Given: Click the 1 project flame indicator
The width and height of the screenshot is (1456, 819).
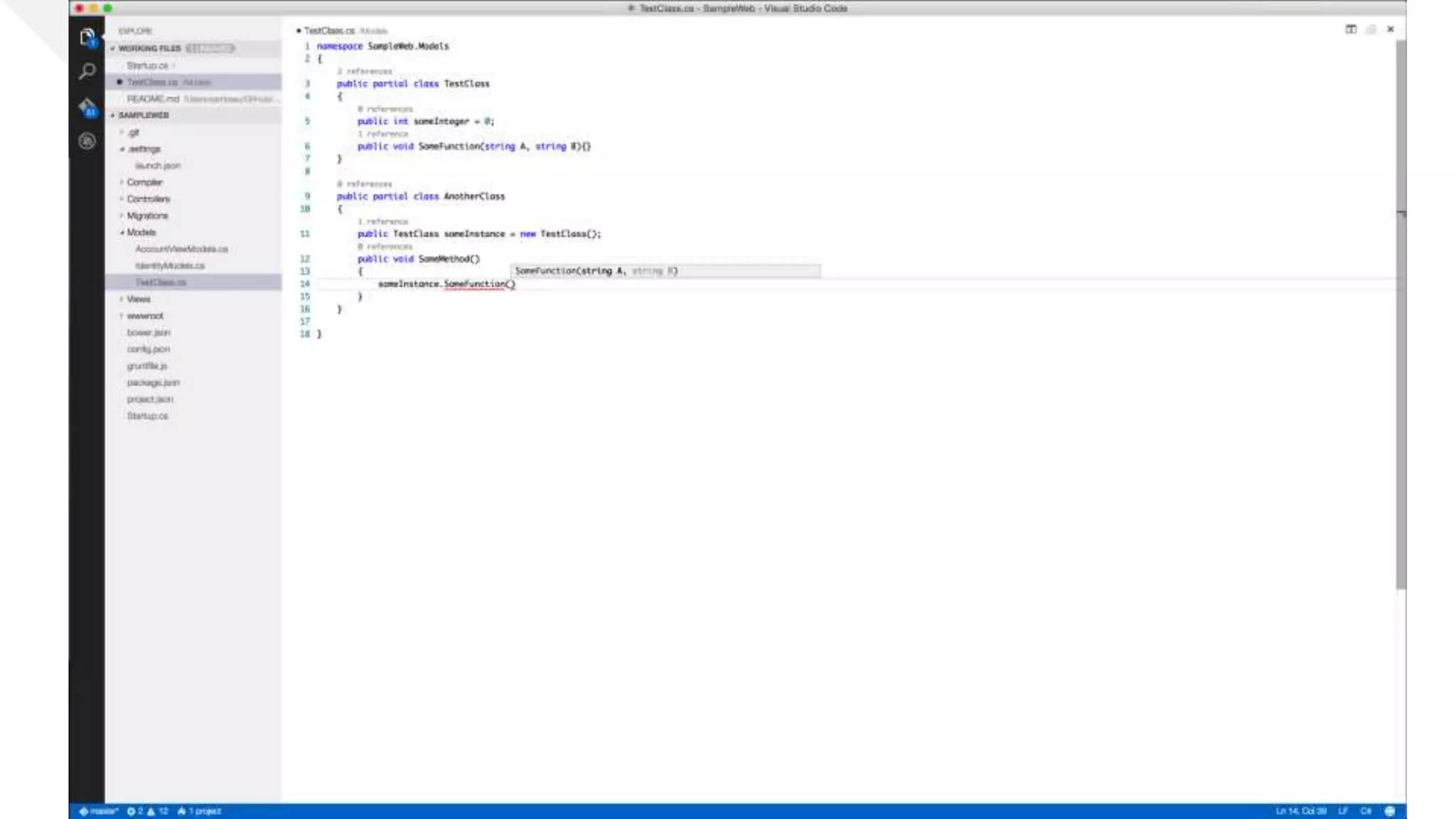Looking at the screenshot, I should (x=200, y=811).
